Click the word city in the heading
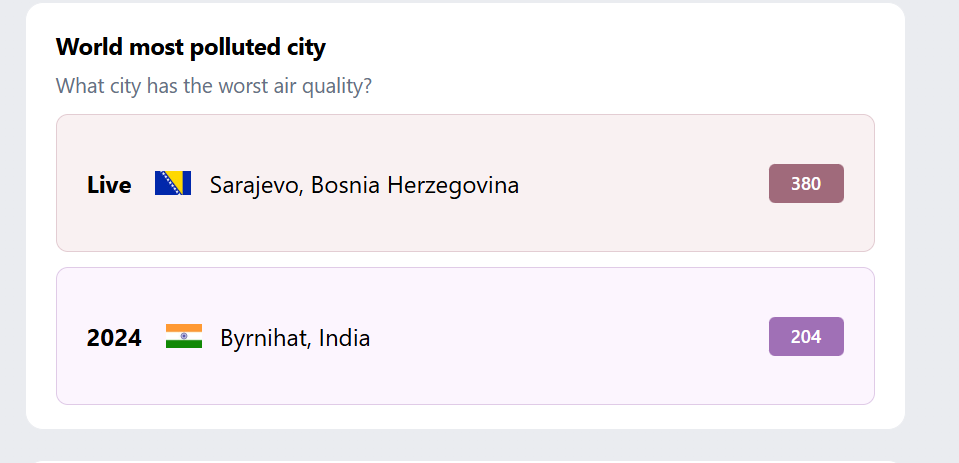 click(305, 47)
